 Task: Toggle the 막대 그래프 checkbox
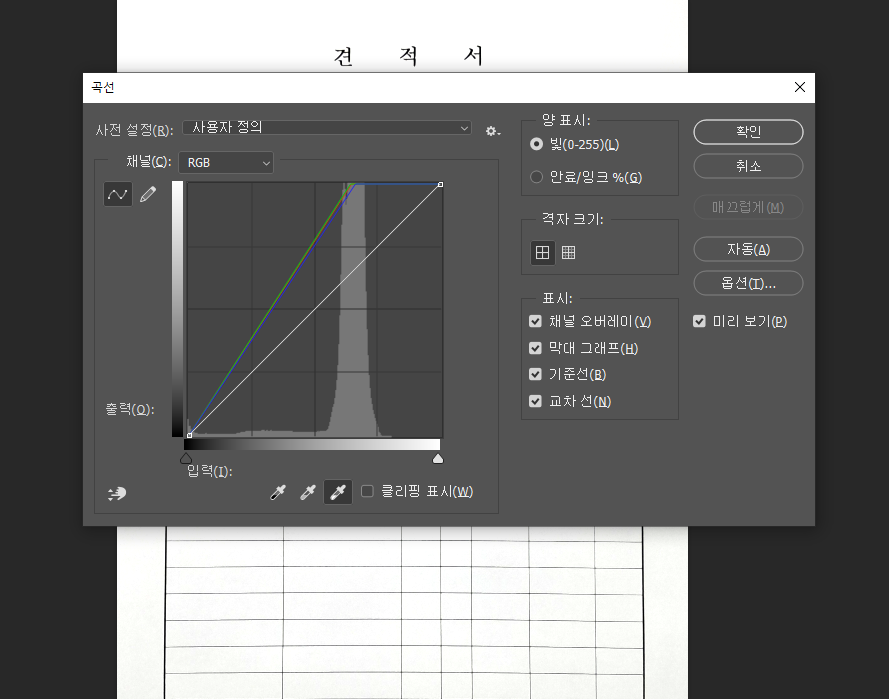coord(535,348)
